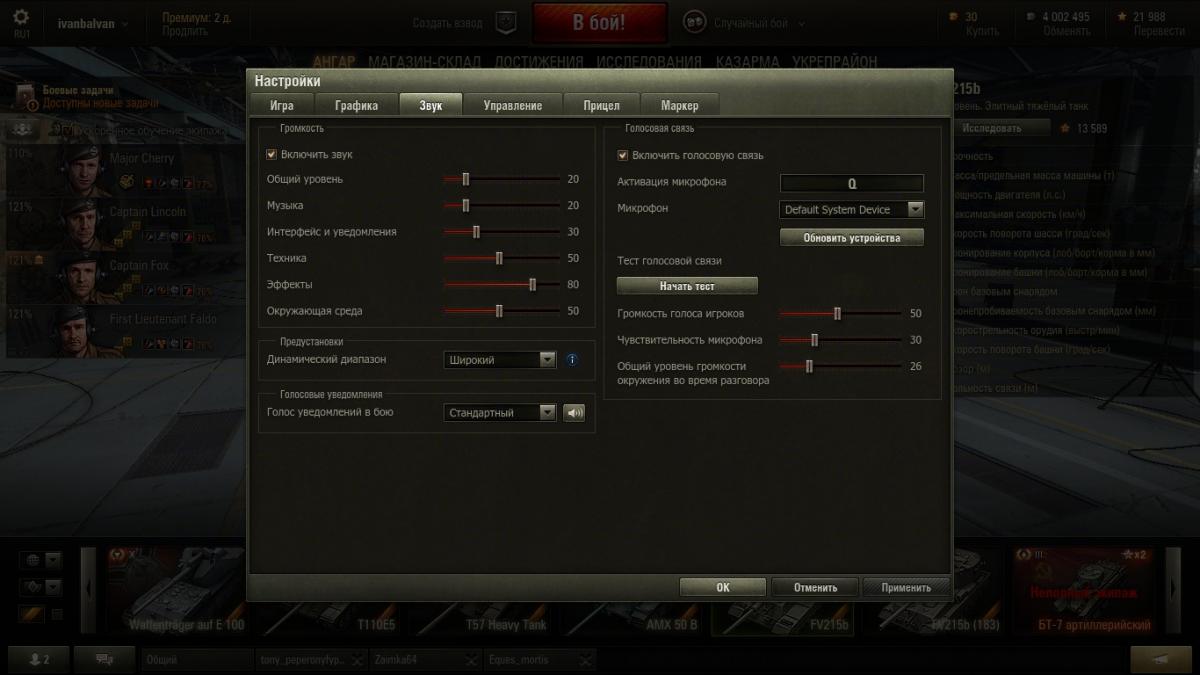1200x675 pixels.
Task: Expand the vehicle type filter dropdown arrow
Action: pyautogui.click(x=53, y=587)
